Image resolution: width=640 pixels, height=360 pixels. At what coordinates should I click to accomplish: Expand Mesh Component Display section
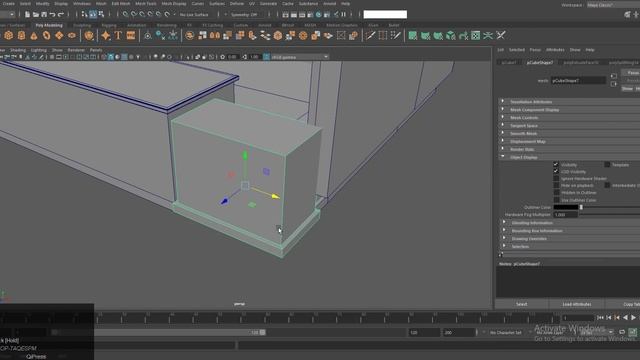(569, 110)
